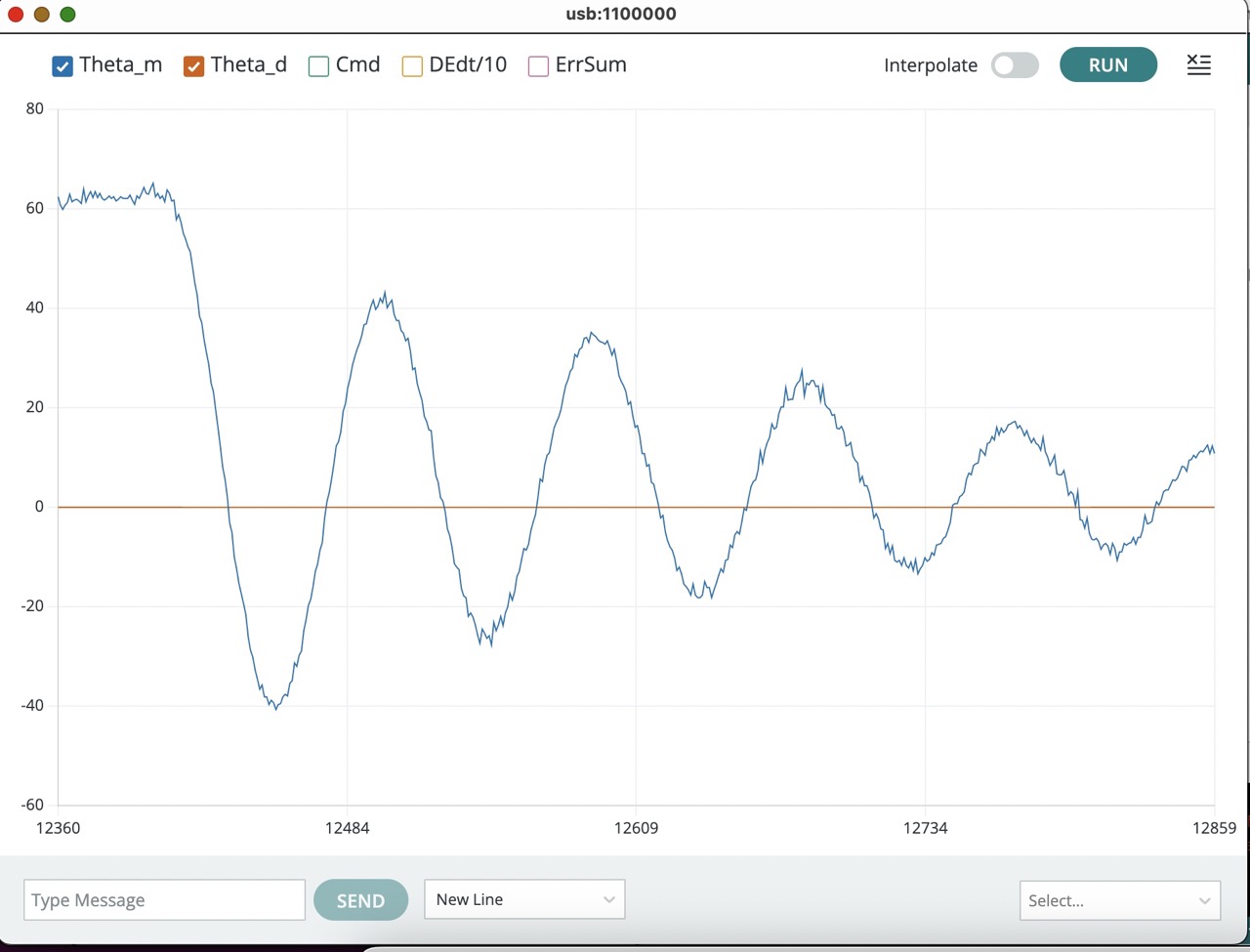Image resolution: width=1250 pixels, height=952 pixels.
Task: Click the usb:1100000 window title
Action: (621, 14)
